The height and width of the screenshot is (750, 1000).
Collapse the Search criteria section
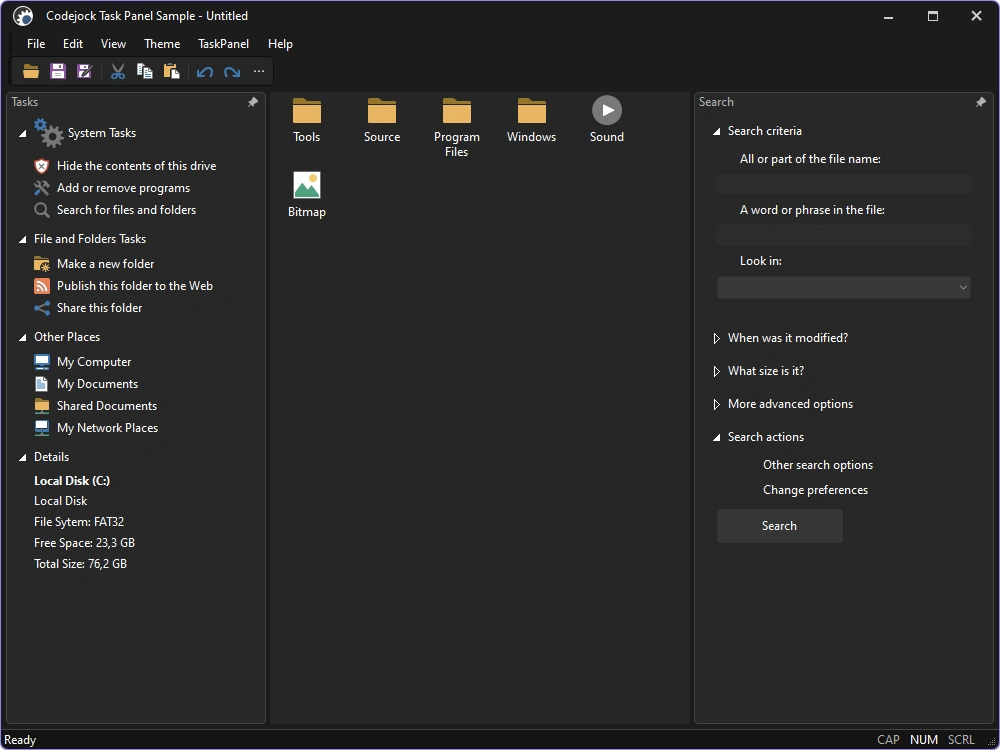716,132
